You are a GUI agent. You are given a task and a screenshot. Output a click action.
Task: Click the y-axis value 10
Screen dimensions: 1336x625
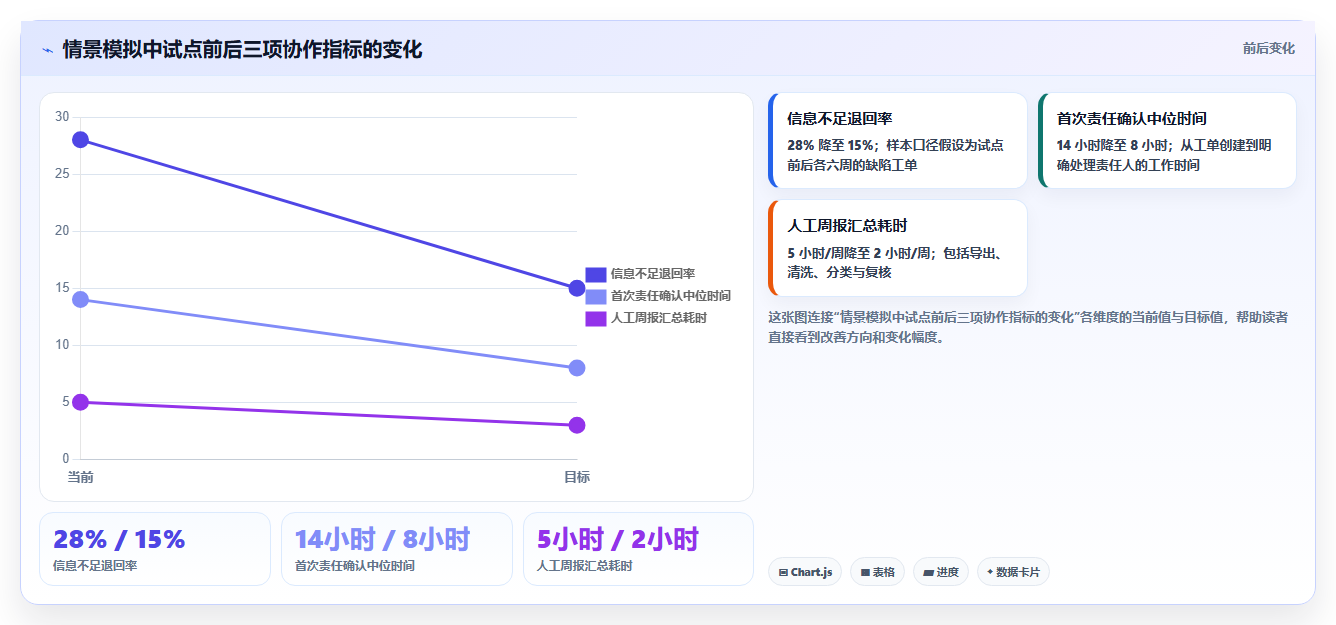pos(62,345)
